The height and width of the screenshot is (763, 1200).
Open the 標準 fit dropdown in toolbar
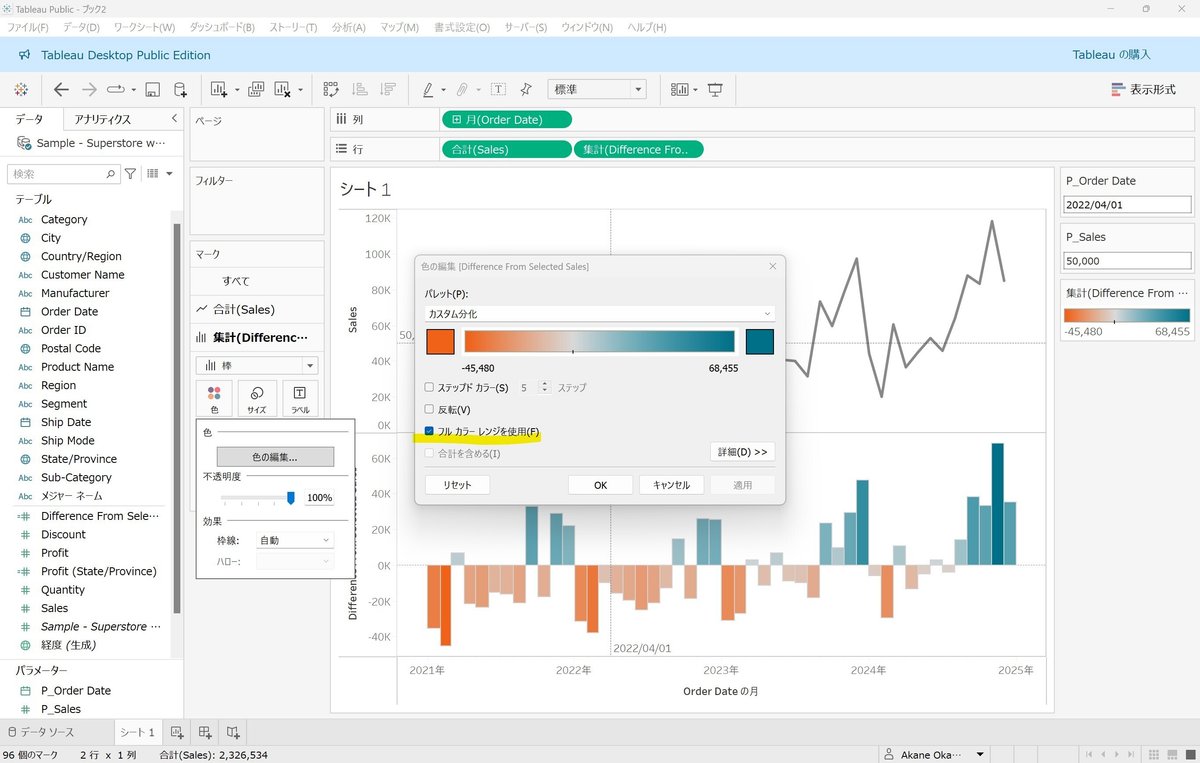(x=597, y=89)
